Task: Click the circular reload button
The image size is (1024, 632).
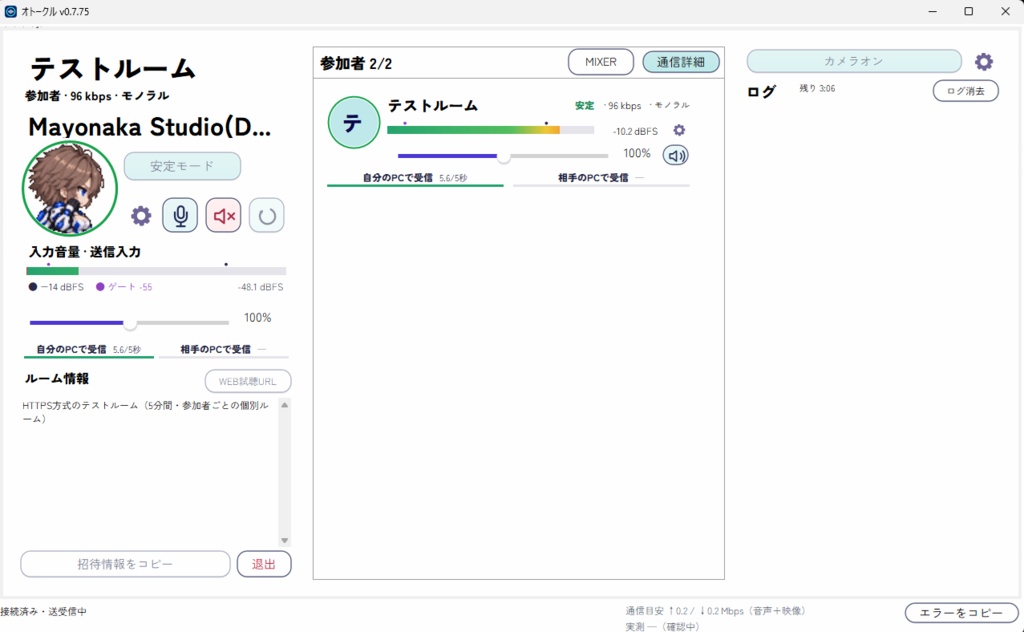Action: click(266, 215)
